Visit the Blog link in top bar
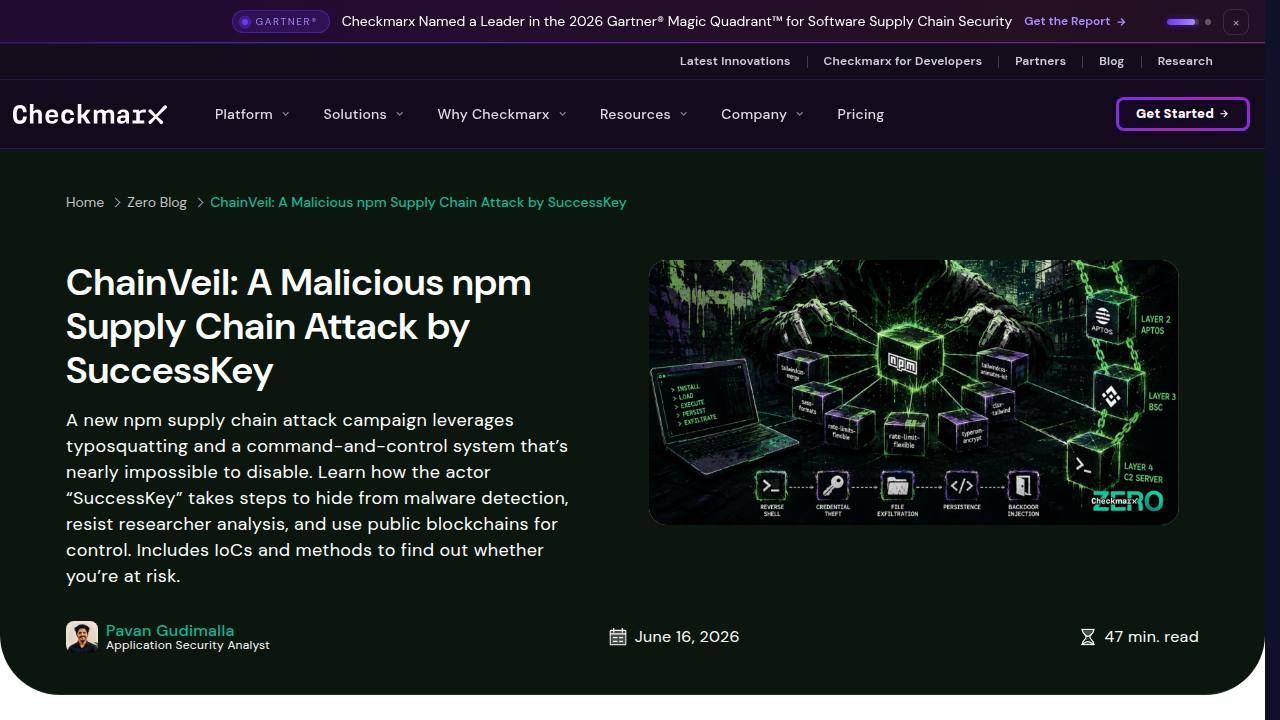This screenshot has width=1280, height=720. tap(1111, 61)
